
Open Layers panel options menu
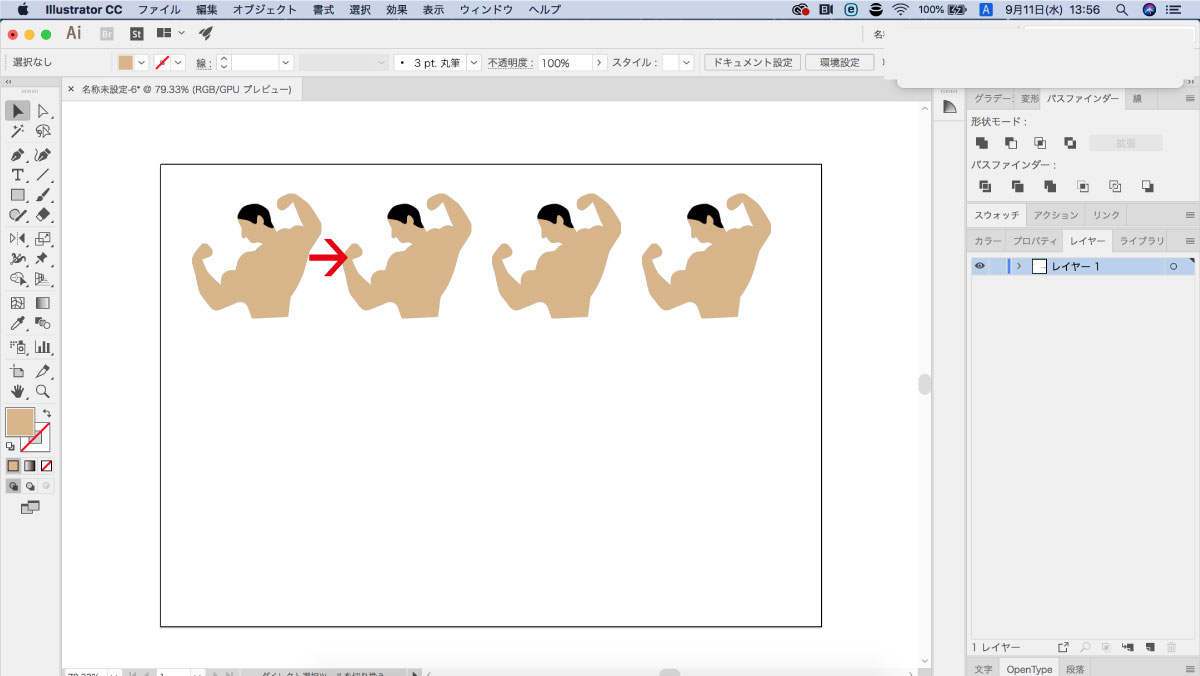pos(1190,241)
